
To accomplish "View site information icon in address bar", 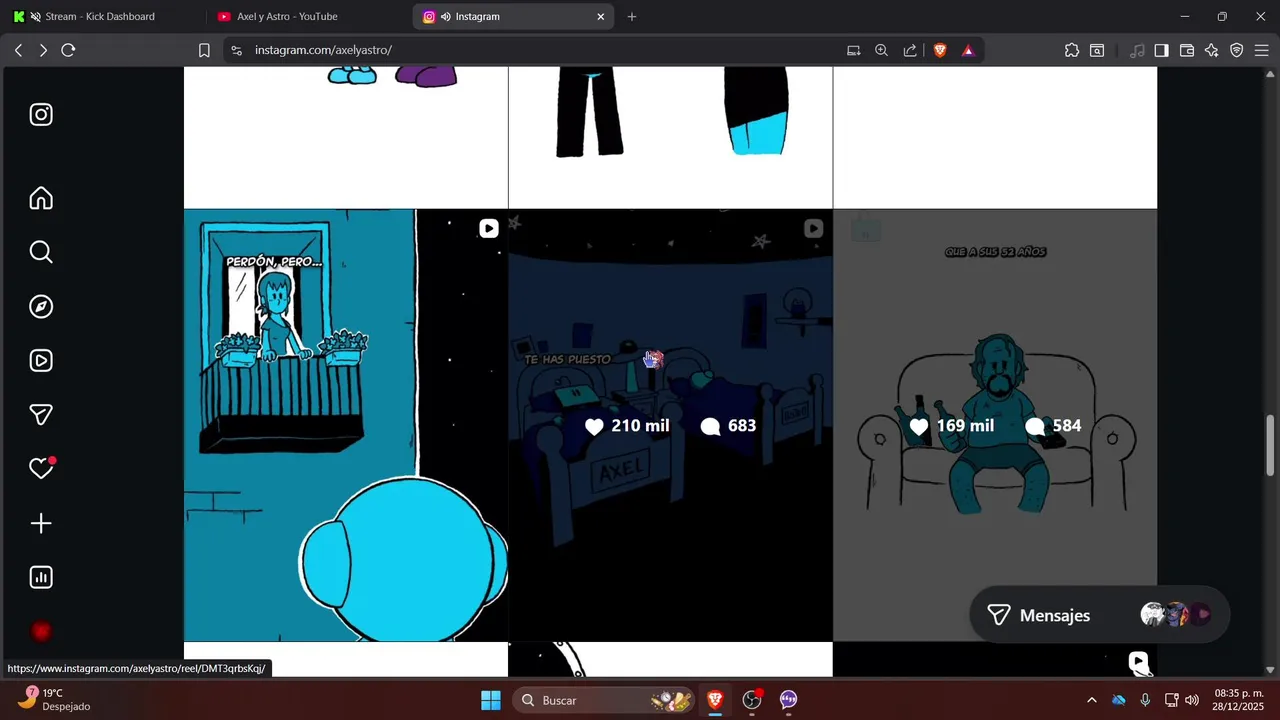I will tap(235, 50).
